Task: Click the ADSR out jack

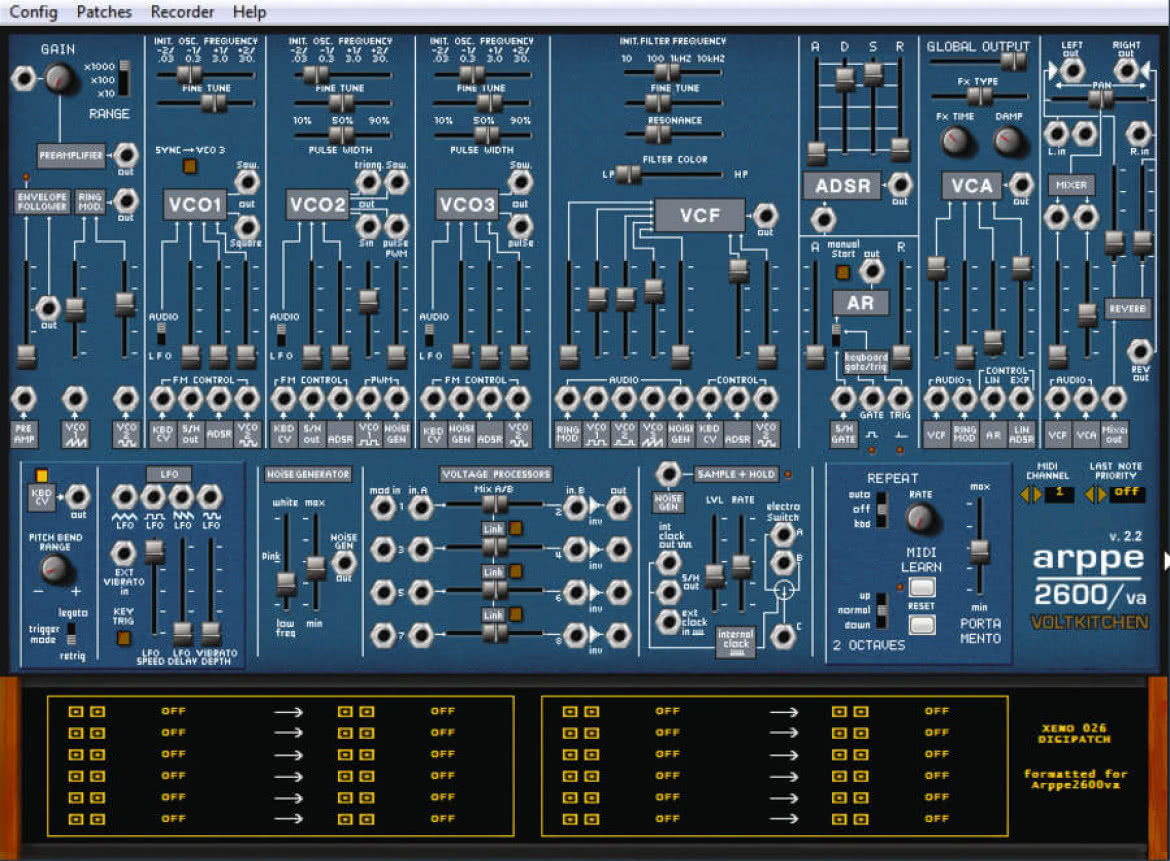Action: tap(900, 184)
